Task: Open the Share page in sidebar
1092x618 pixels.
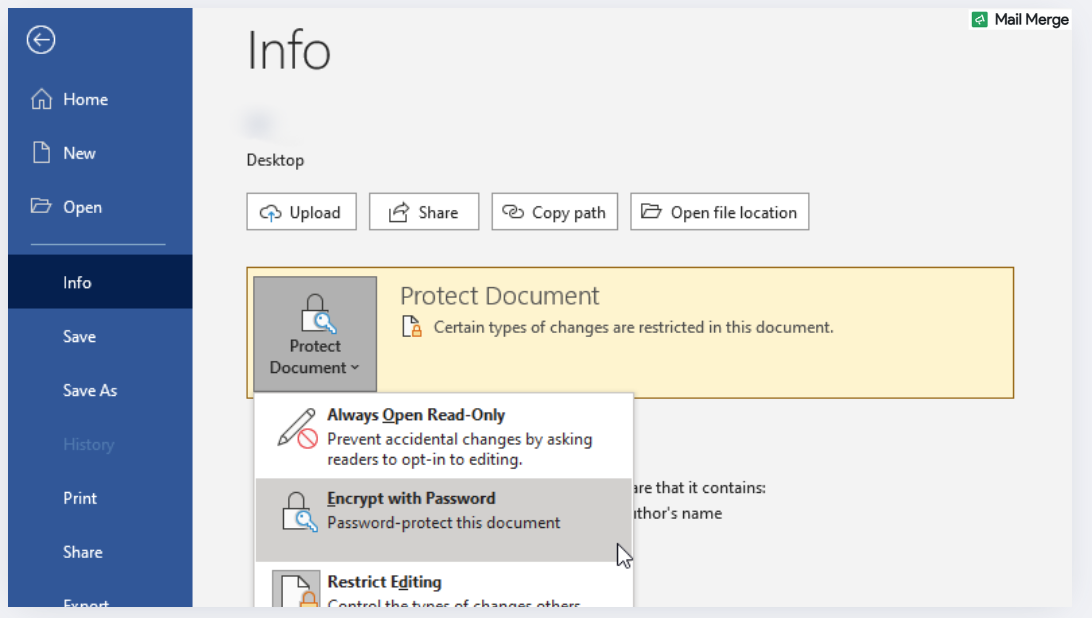Action: point(100,552)
